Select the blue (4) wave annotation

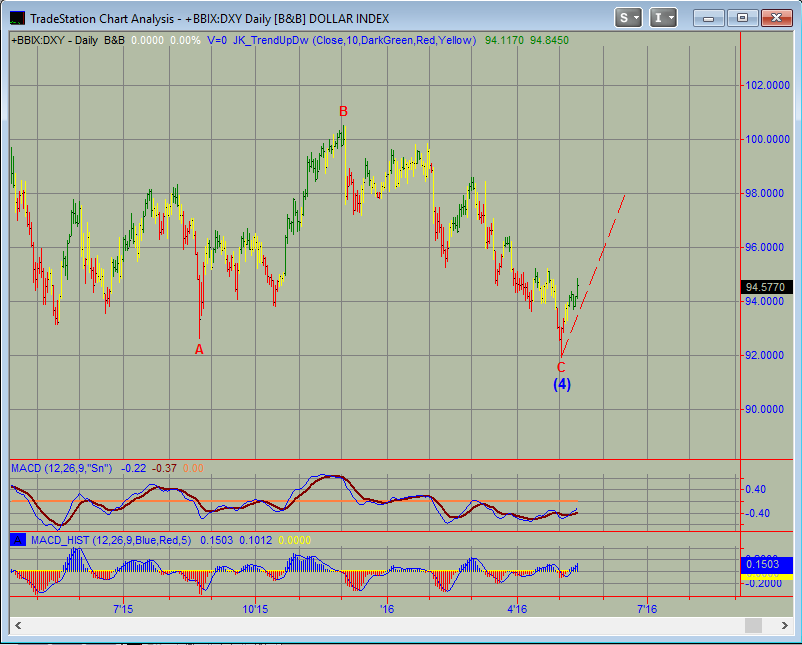[x=562, y=384]
